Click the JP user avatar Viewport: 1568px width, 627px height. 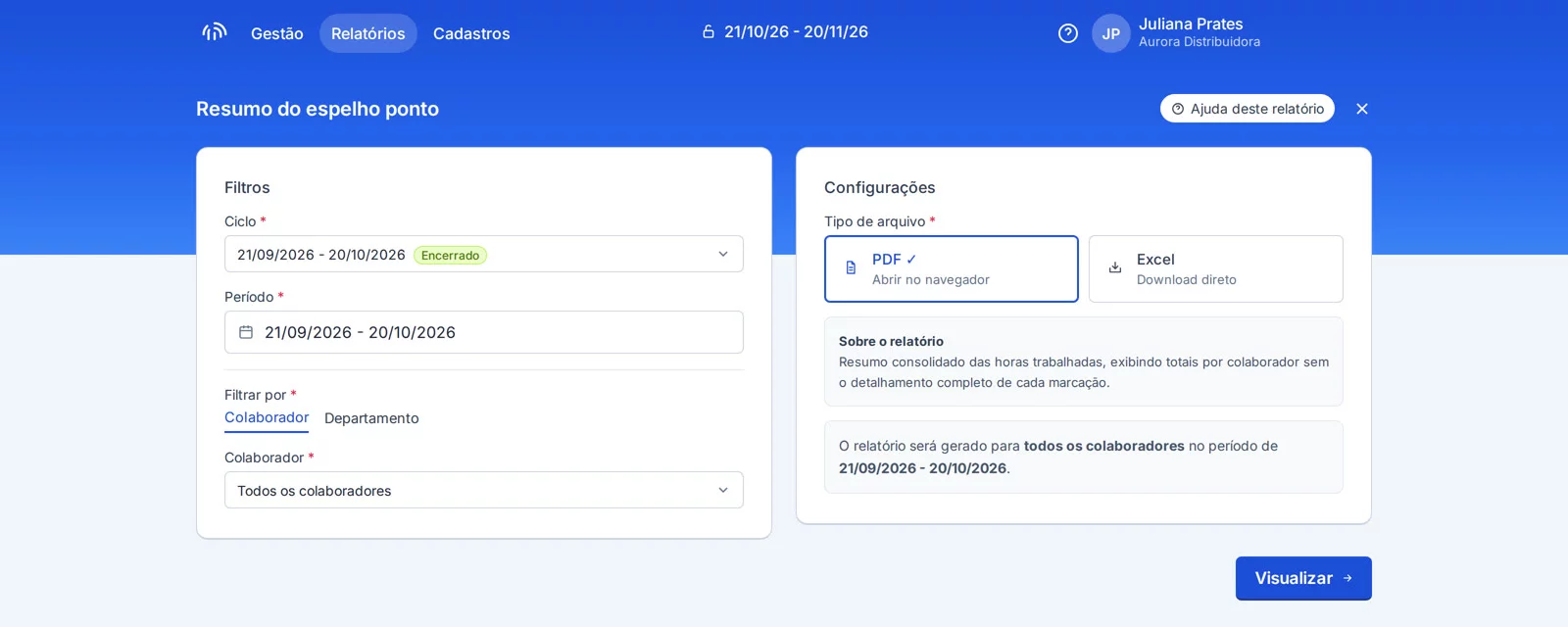(1111, 33)
